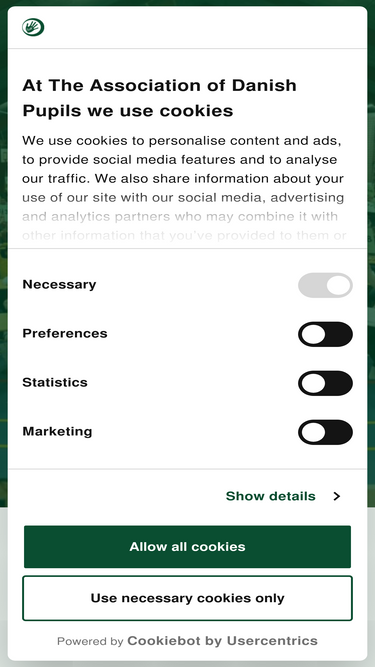Select the Necessary category label
The width and height of the screenshot is (375, 667).
click(59, 284)
